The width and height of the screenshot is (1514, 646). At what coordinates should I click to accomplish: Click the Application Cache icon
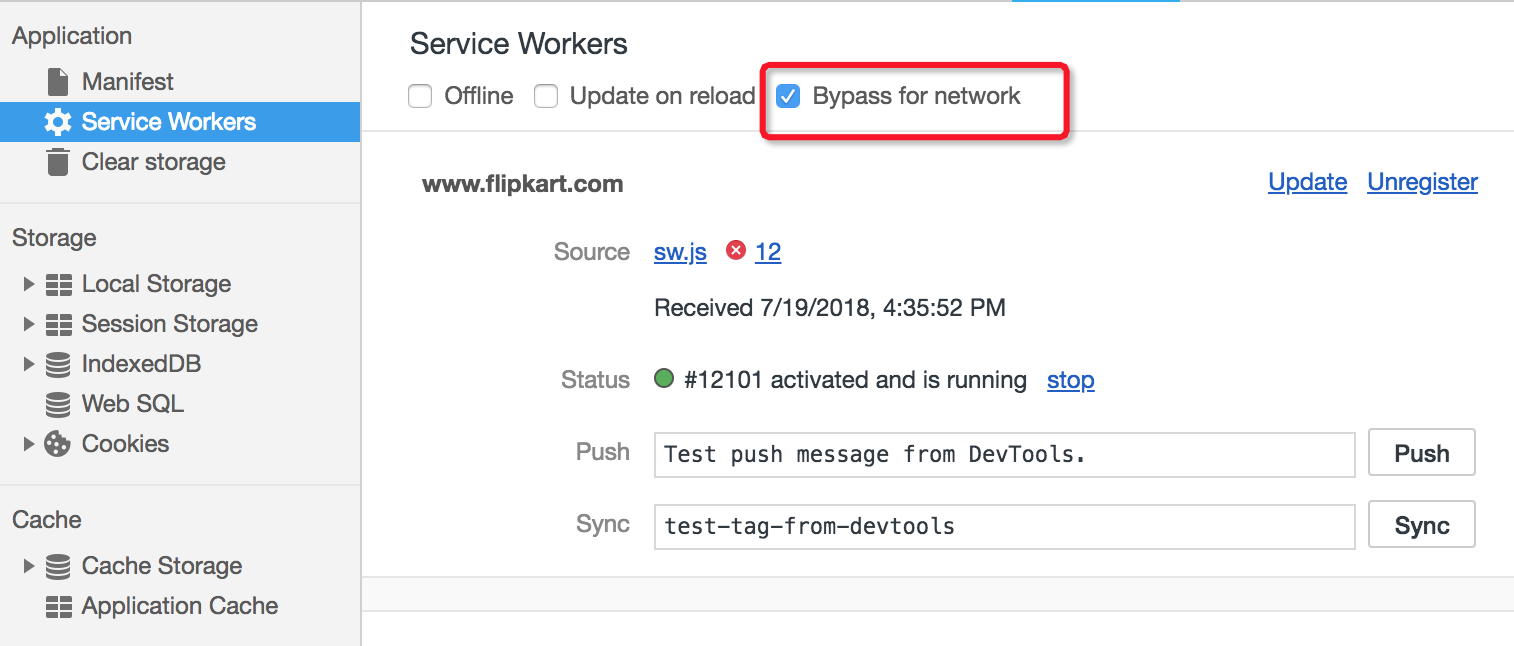[56, 605]
